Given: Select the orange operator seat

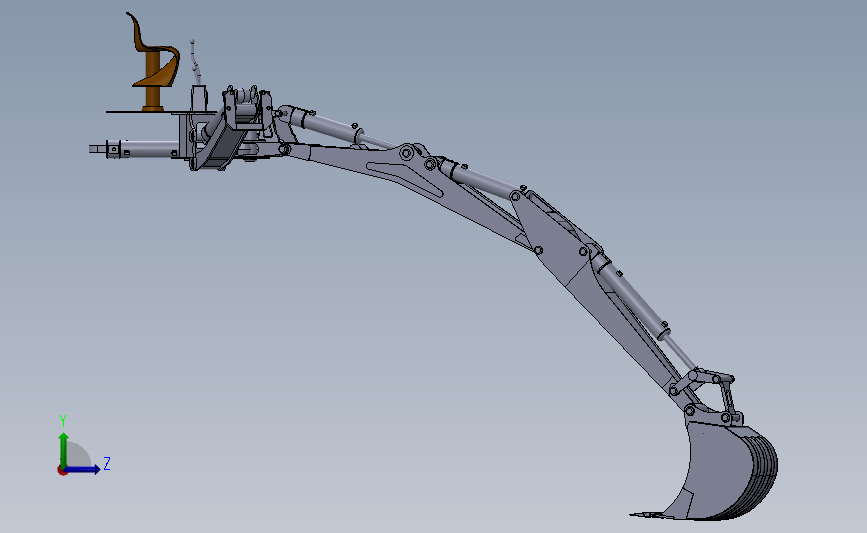Looking at the screenshot, I should [x=154, y=61].
